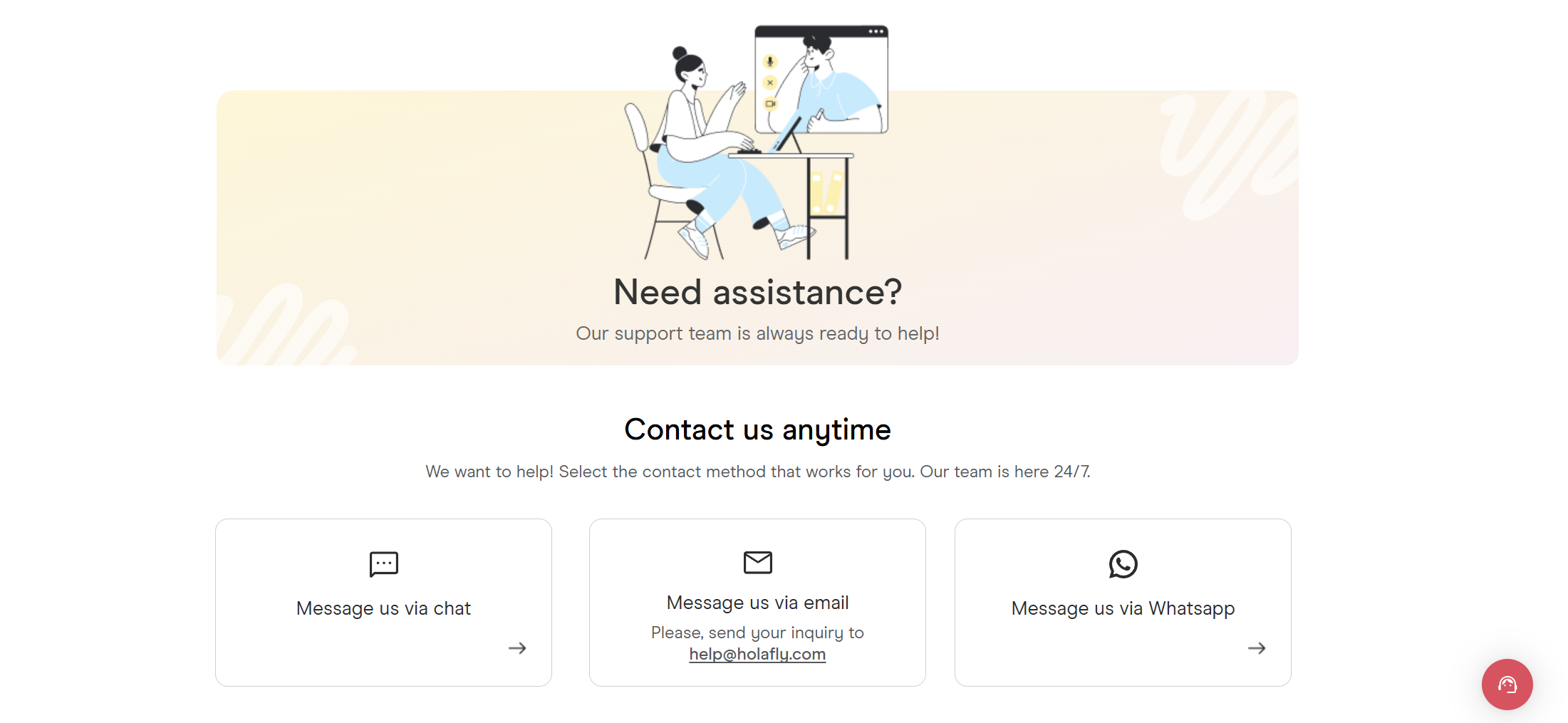The height and width of the screenshot is (723, 1568).
Task: Click the 24/7 contact method description text
Action: [757, 472]
